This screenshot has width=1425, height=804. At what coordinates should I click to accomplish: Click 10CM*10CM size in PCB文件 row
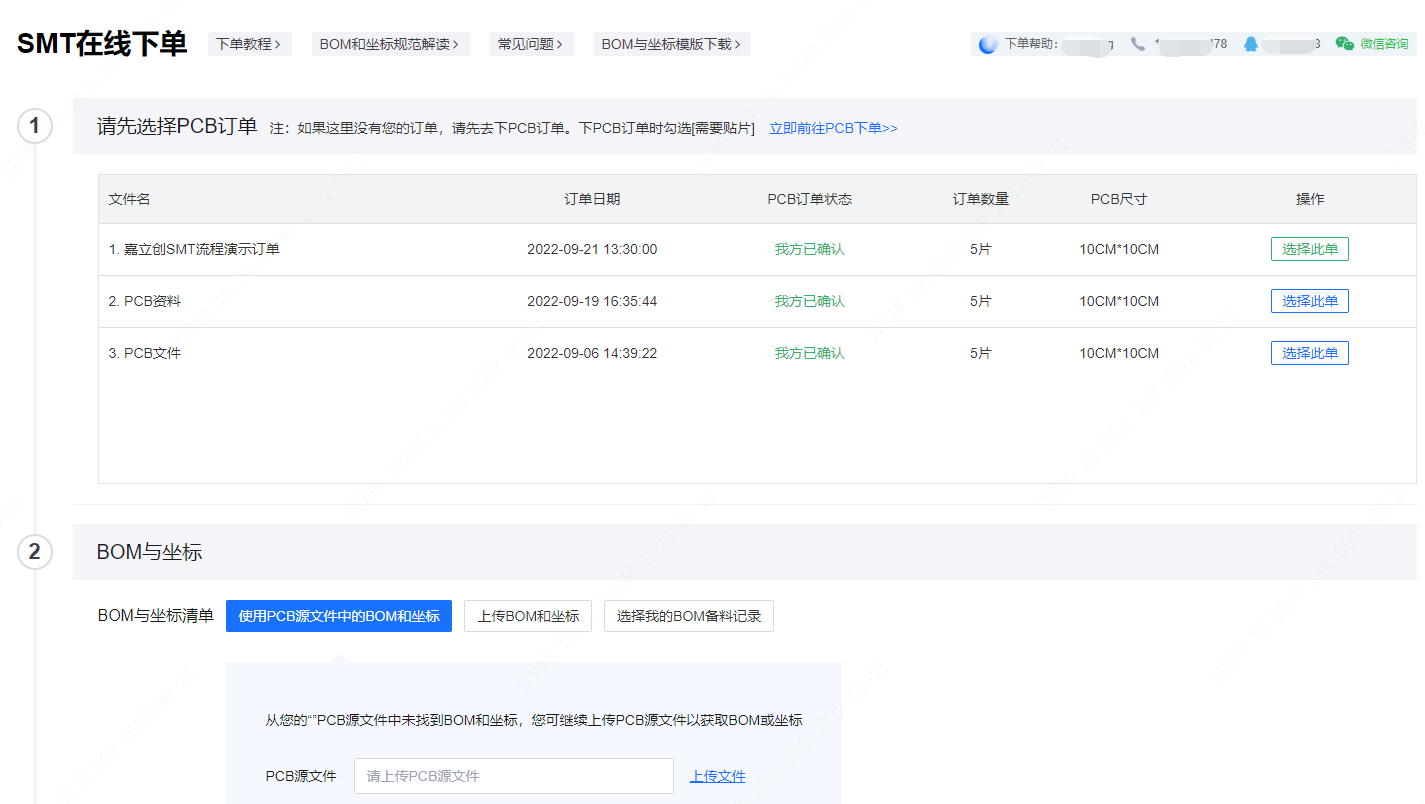1119,353
